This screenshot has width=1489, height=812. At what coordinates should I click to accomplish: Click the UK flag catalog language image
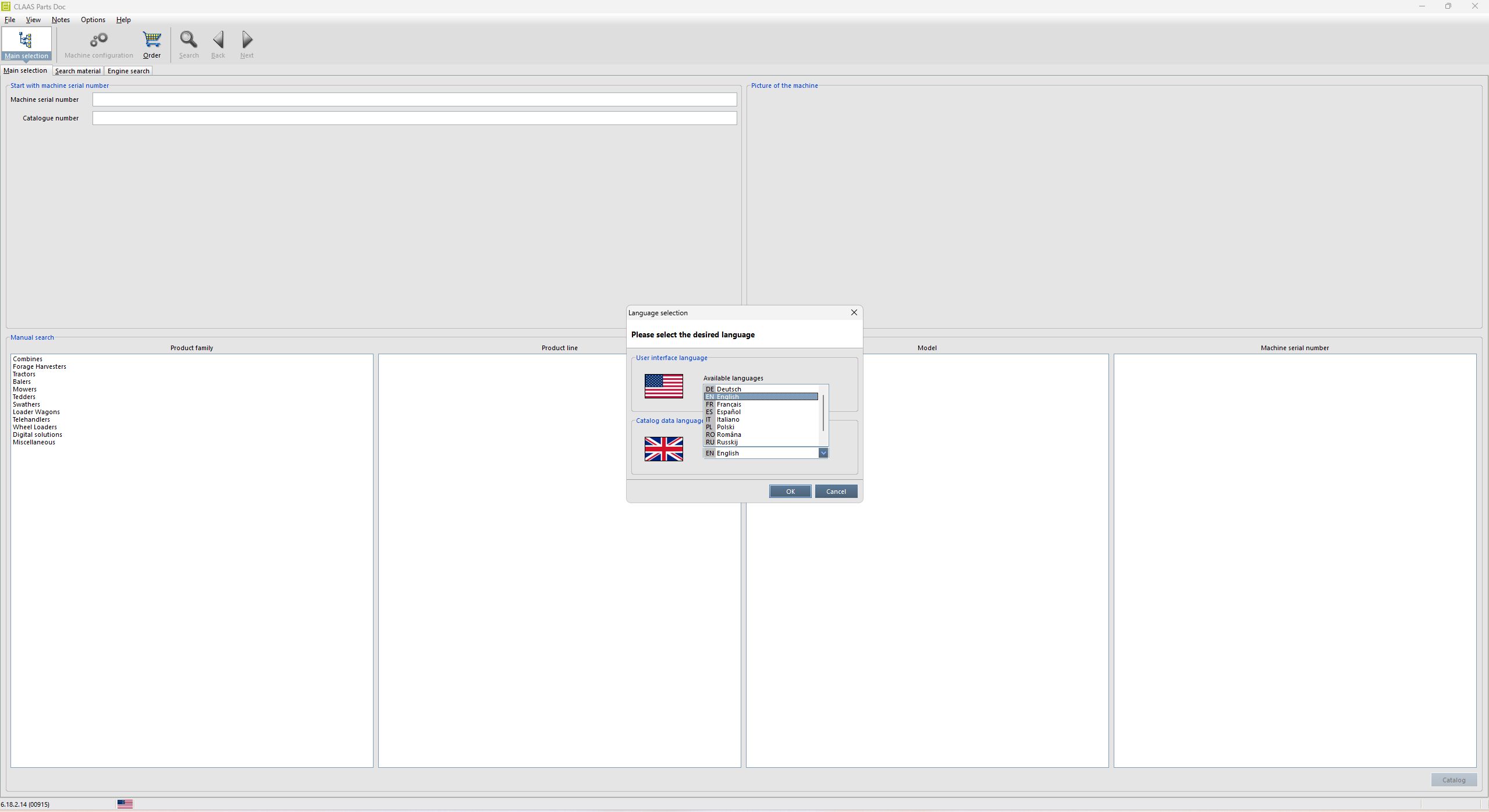[663, 449]
